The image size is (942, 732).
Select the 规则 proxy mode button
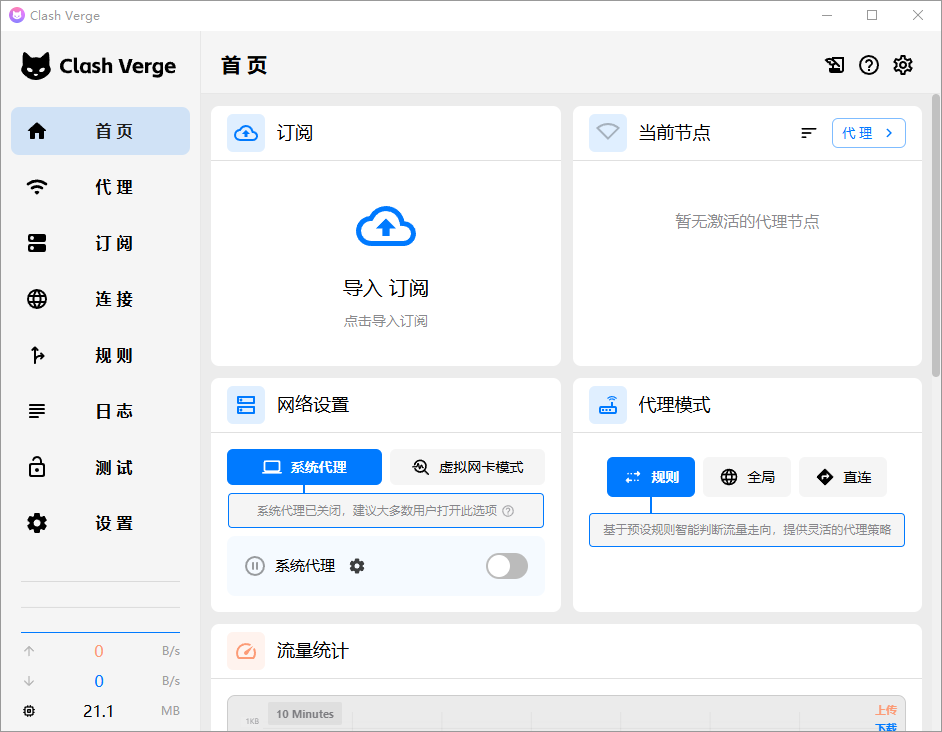[651, 477]
